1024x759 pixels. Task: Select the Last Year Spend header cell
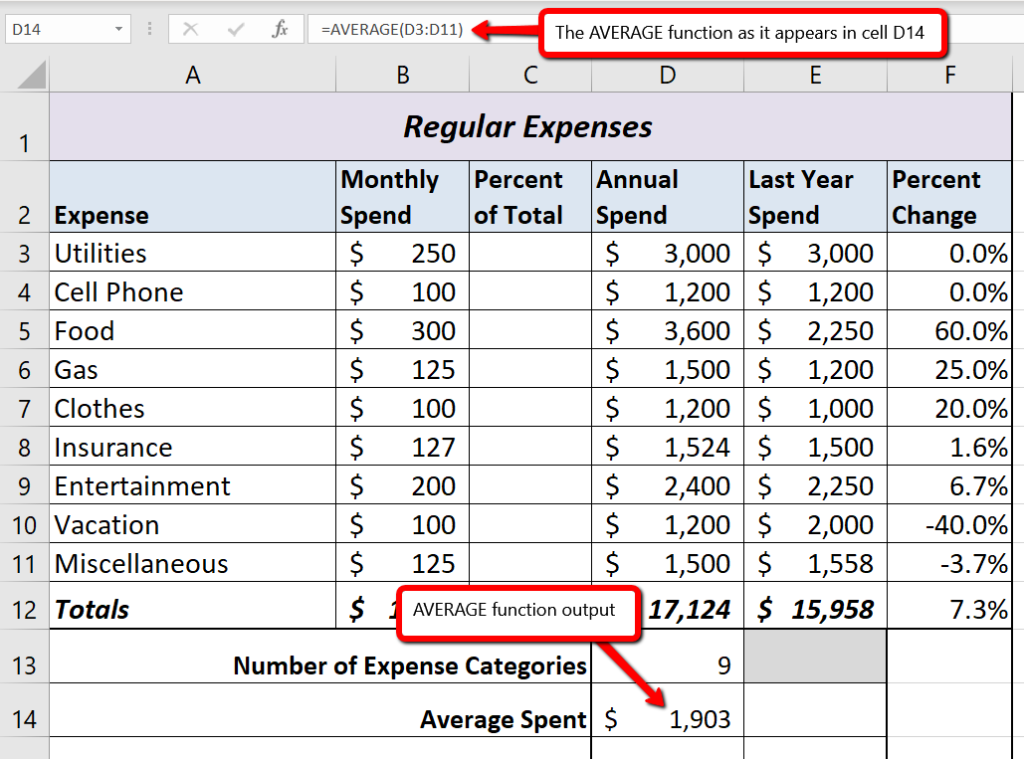[x=815, y=197]
